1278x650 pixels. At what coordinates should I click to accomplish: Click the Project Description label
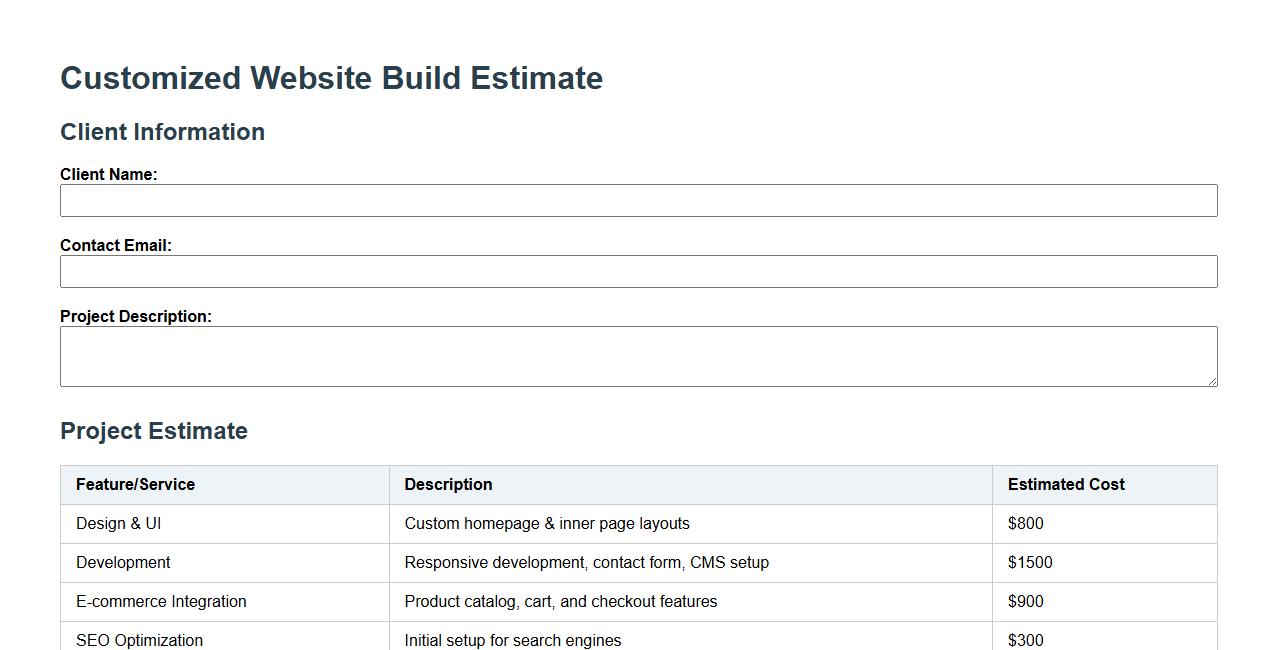coord(136,316)
